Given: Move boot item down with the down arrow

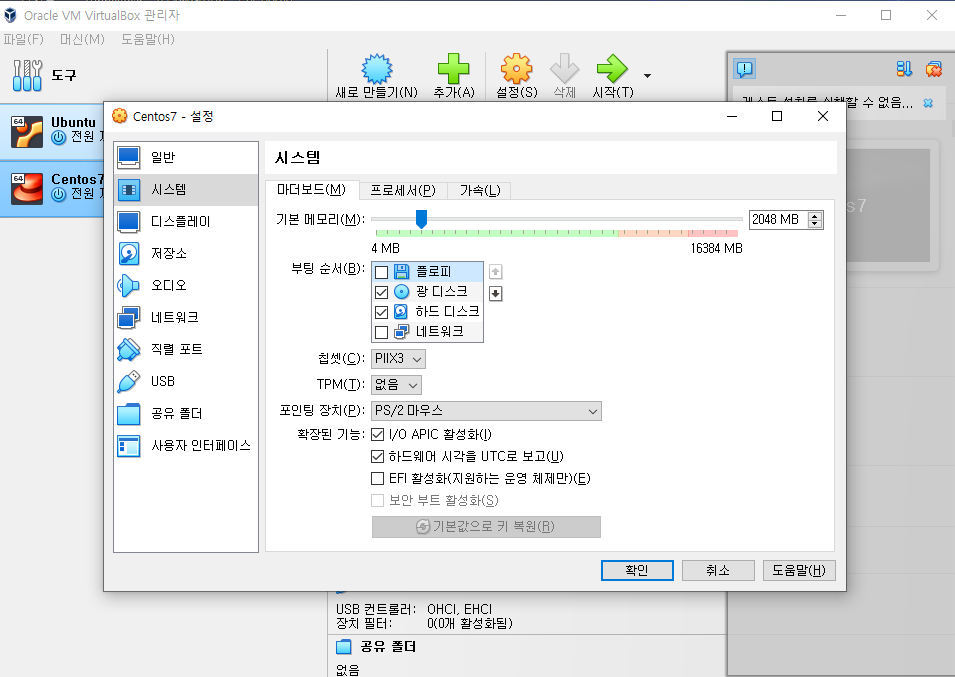Looking at the screenshot, I should (496, 294).
